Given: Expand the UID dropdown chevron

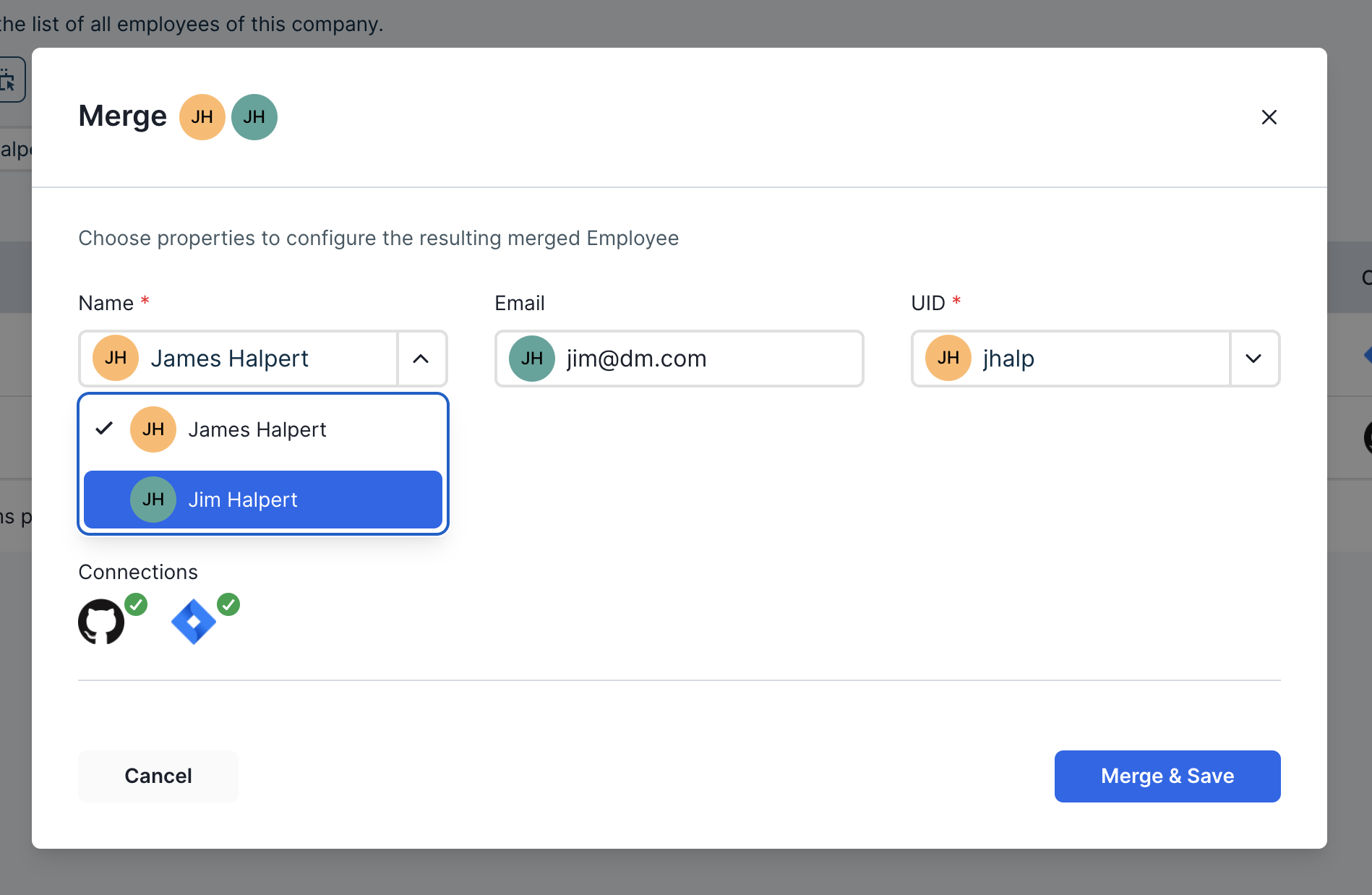Looking at the screenshot, I should [1254, 359].
